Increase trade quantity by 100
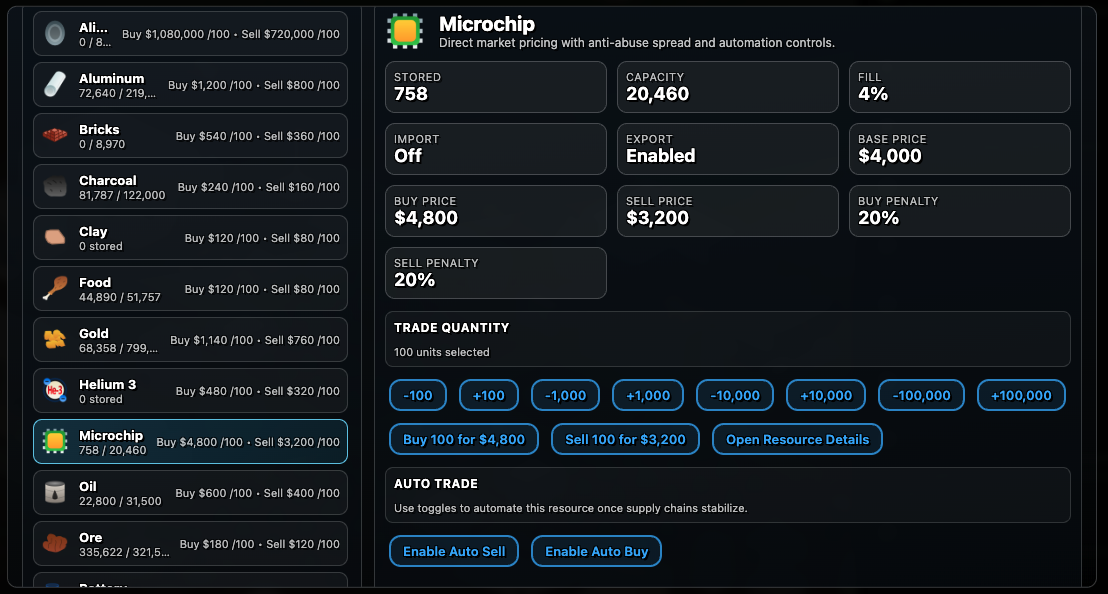Screen dimensions: 1108x594 pos(488,395)
